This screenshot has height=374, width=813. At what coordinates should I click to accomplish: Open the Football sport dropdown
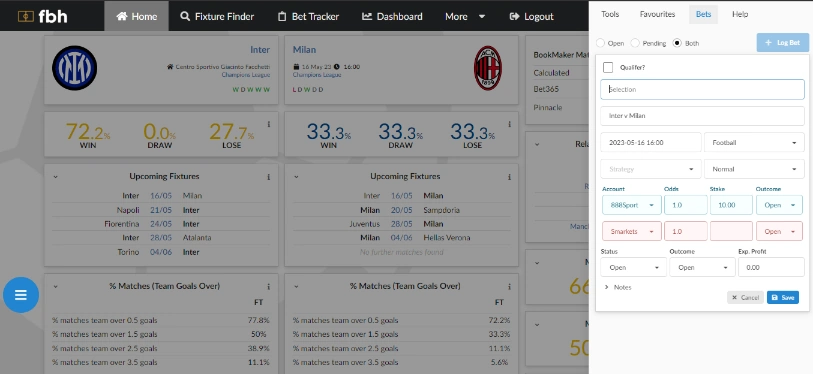click(x=754, y=142)
